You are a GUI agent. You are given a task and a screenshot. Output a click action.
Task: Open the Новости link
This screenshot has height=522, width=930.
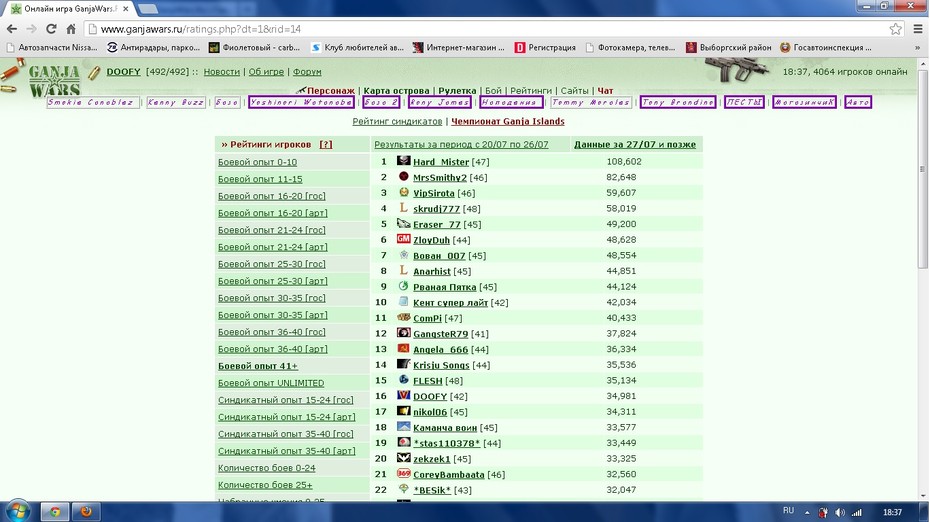pyautogui.click(x=222, y=72)
